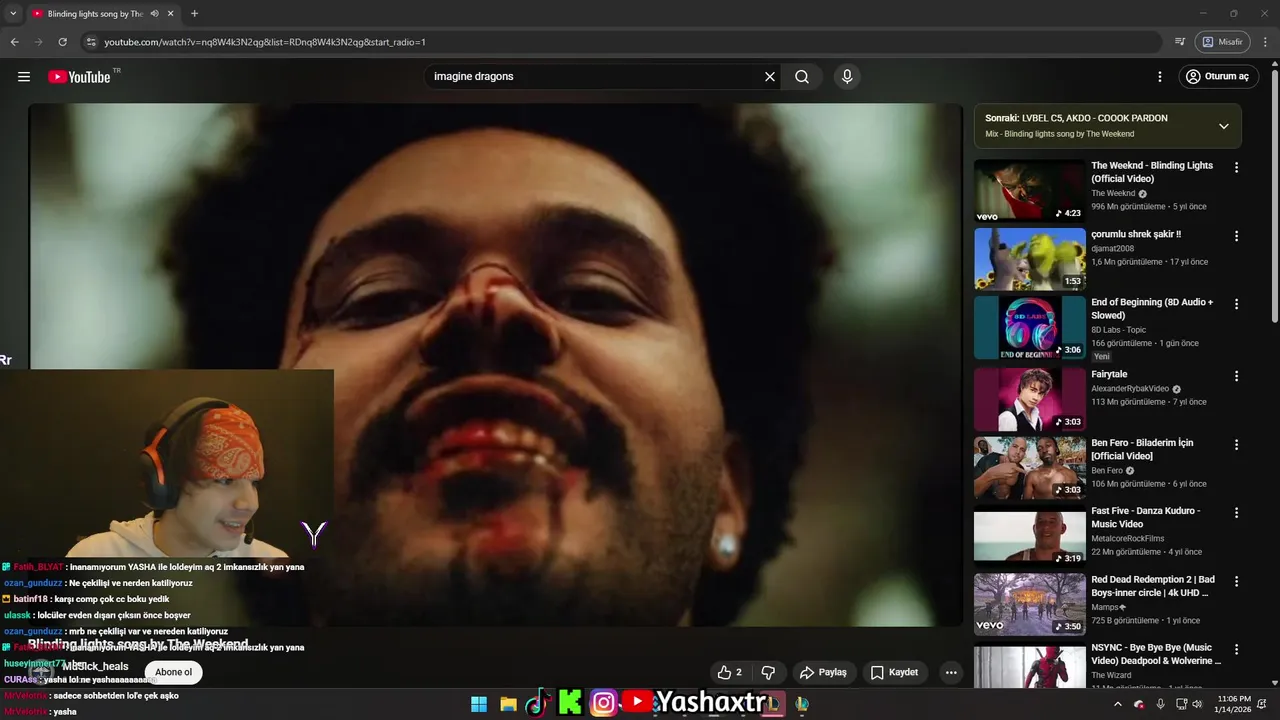Click the Ben Fero video thumbnail
Viewport: 1280px width, 720px height.
[1029, 467]
